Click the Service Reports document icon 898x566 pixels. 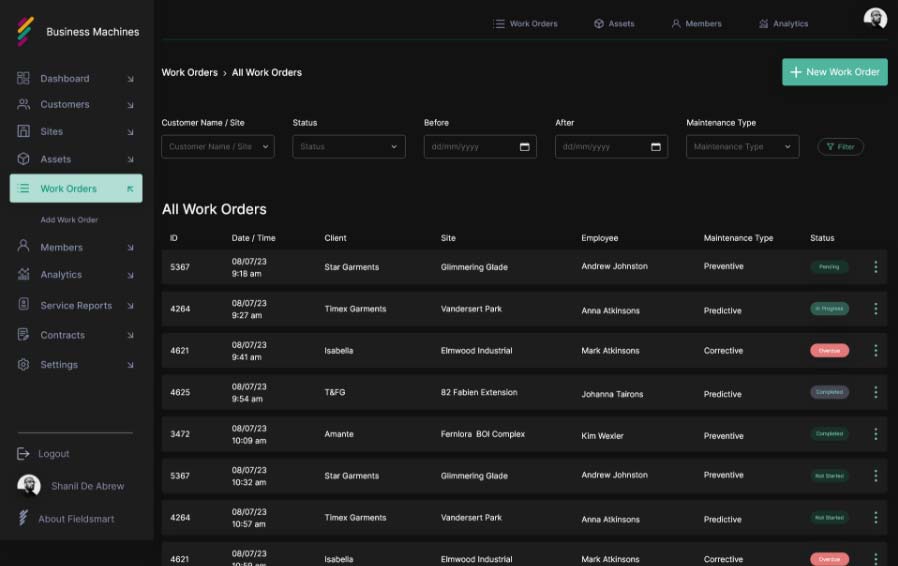tap(23, 304)
